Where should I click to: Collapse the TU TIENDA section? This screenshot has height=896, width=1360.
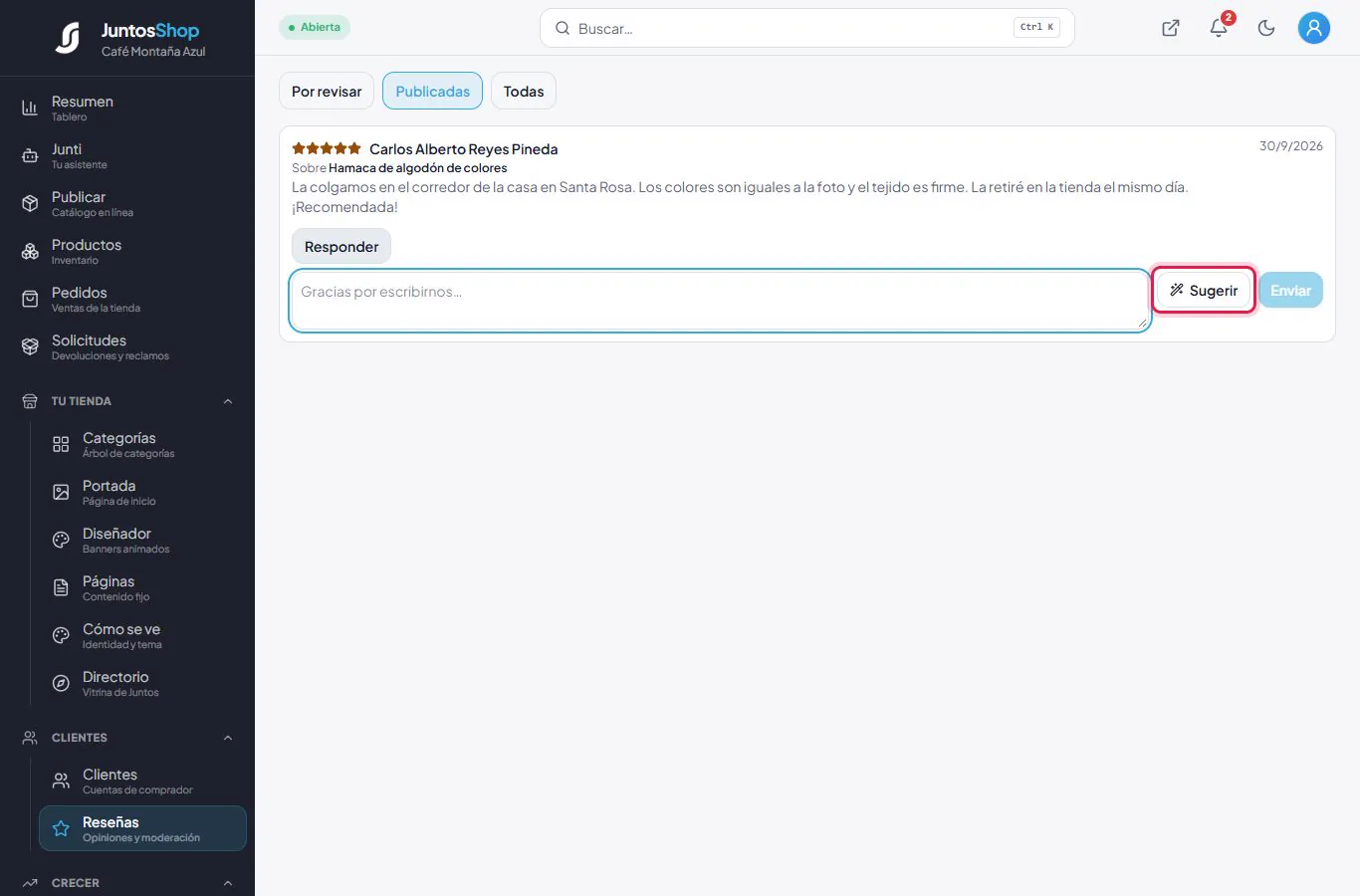228,401
